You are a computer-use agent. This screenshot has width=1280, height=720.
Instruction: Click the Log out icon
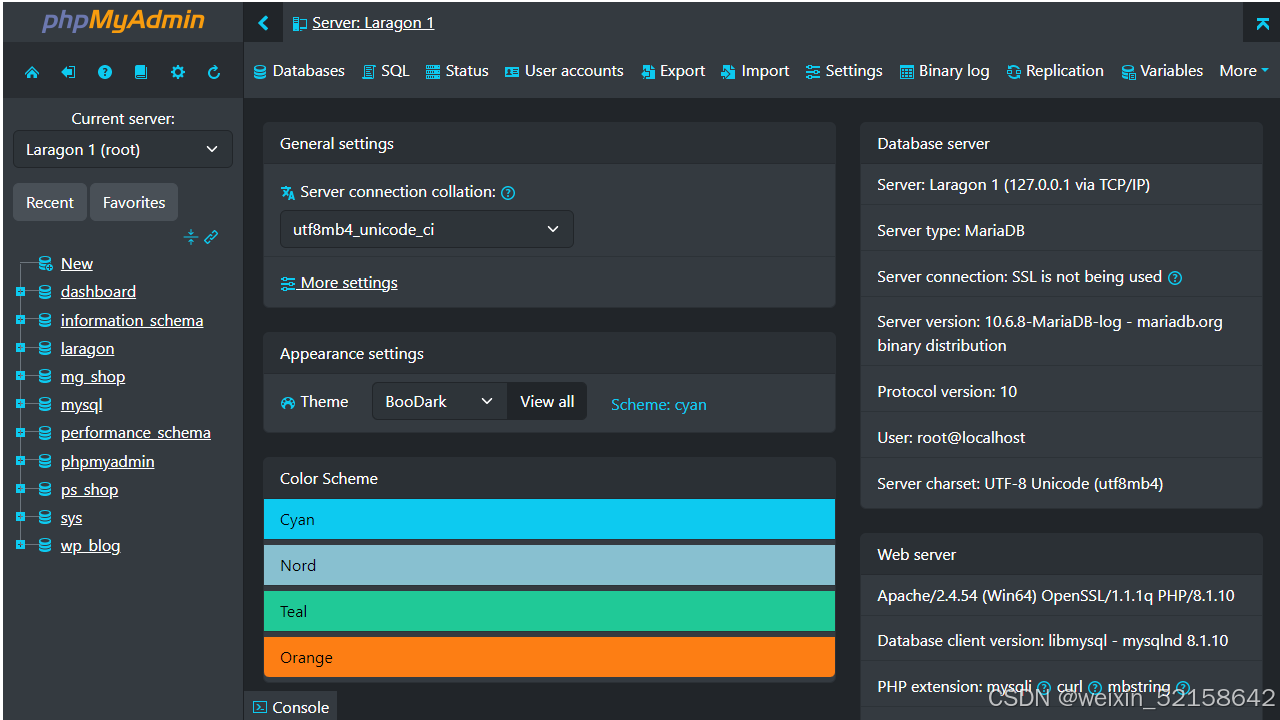pyautogui.click(x=68, y=72)
